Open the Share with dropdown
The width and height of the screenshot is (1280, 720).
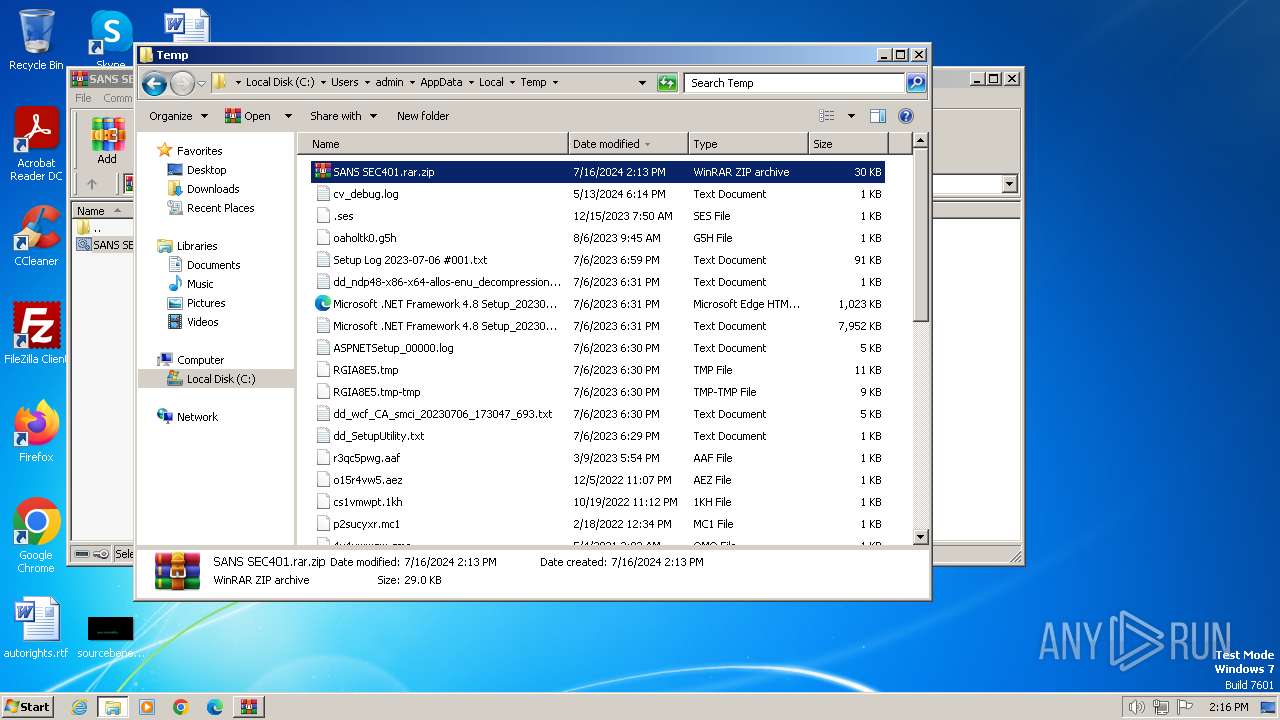coord(343,116)
